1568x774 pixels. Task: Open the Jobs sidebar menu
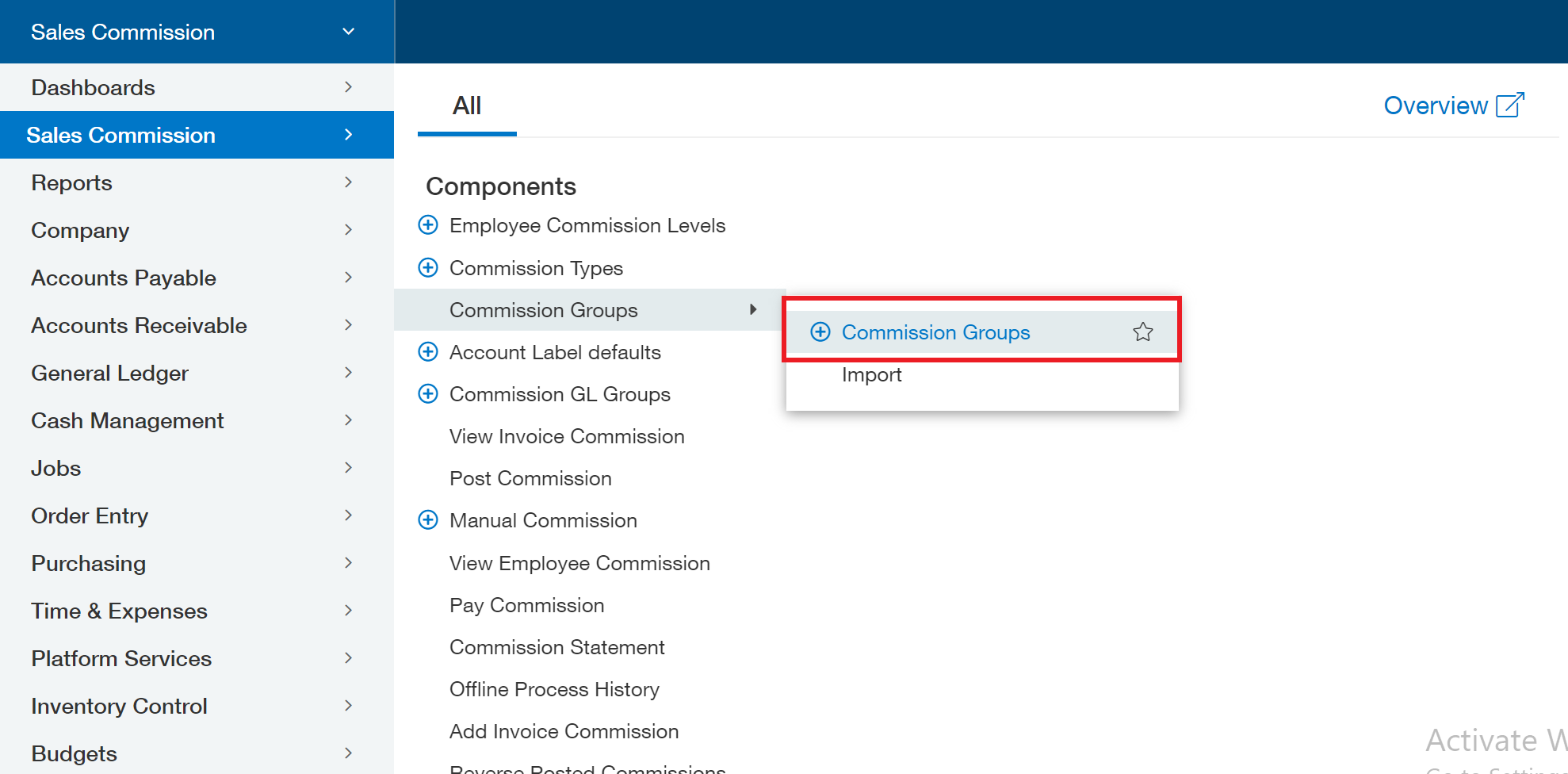[x=197, y=468]
